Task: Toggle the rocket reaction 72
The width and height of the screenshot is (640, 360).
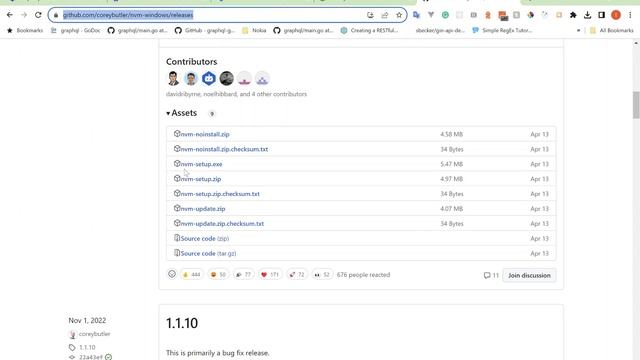Action: tap(297, 275)
